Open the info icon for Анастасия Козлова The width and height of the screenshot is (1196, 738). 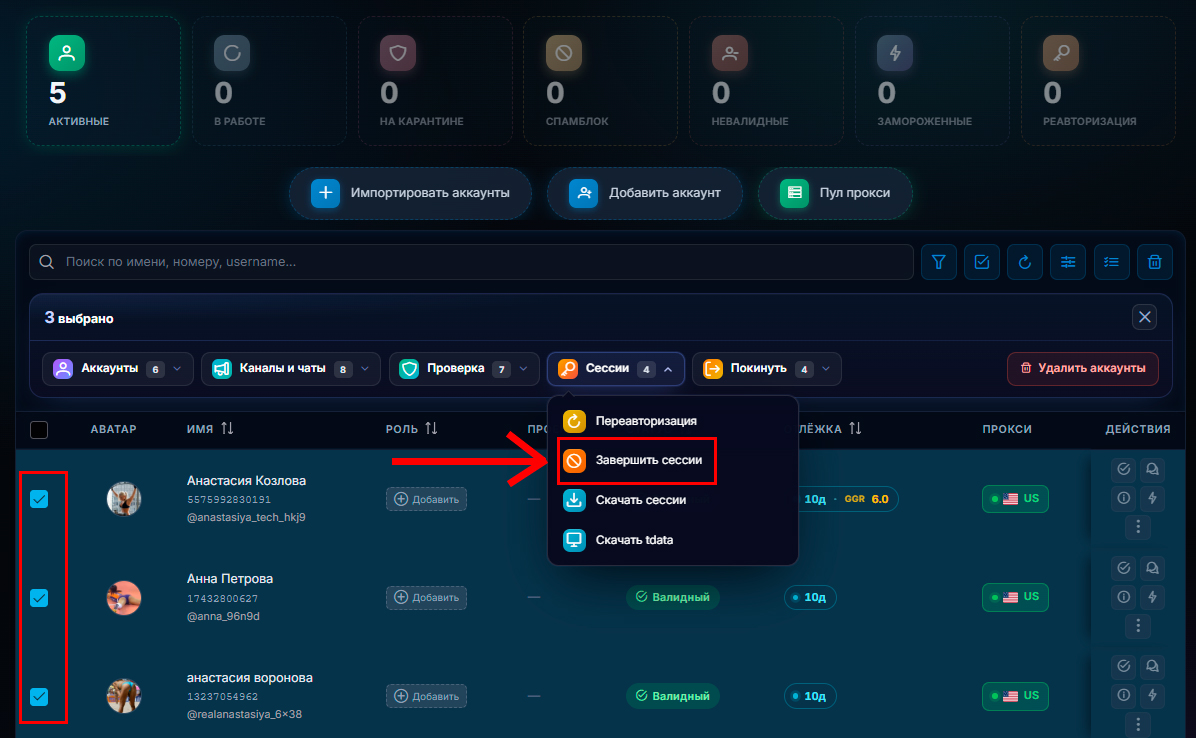click(1124, 498)
